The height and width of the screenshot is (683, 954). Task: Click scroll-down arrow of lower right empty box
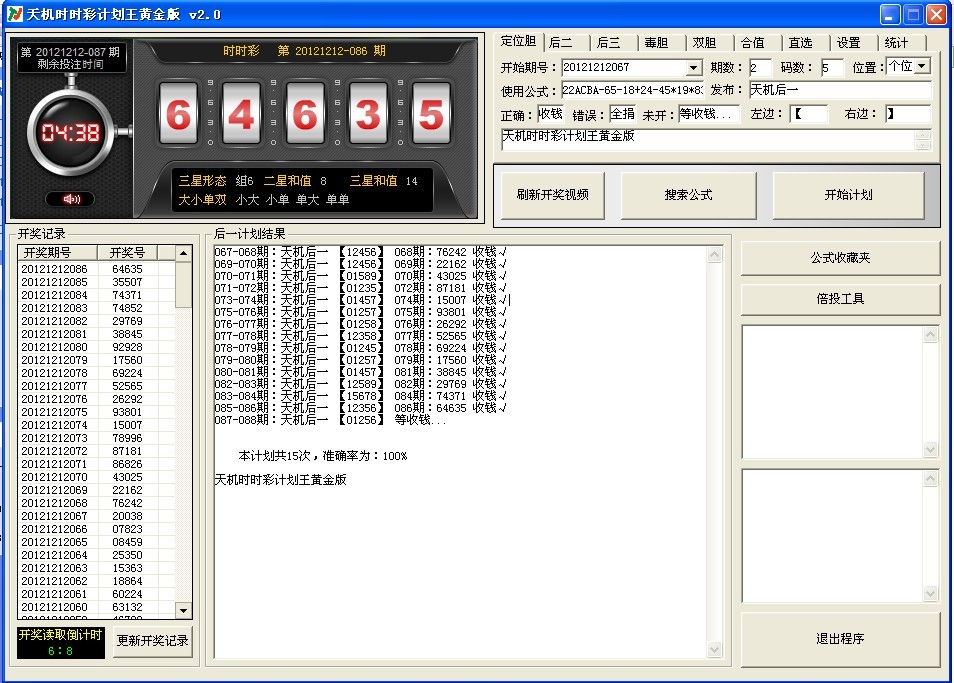coord(930,594)
